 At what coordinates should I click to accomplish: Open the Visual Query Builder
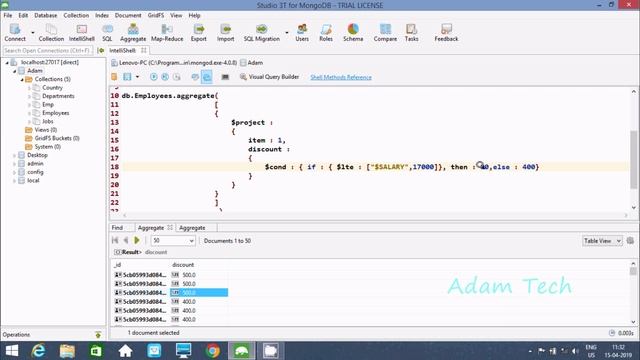coord(269,77)
